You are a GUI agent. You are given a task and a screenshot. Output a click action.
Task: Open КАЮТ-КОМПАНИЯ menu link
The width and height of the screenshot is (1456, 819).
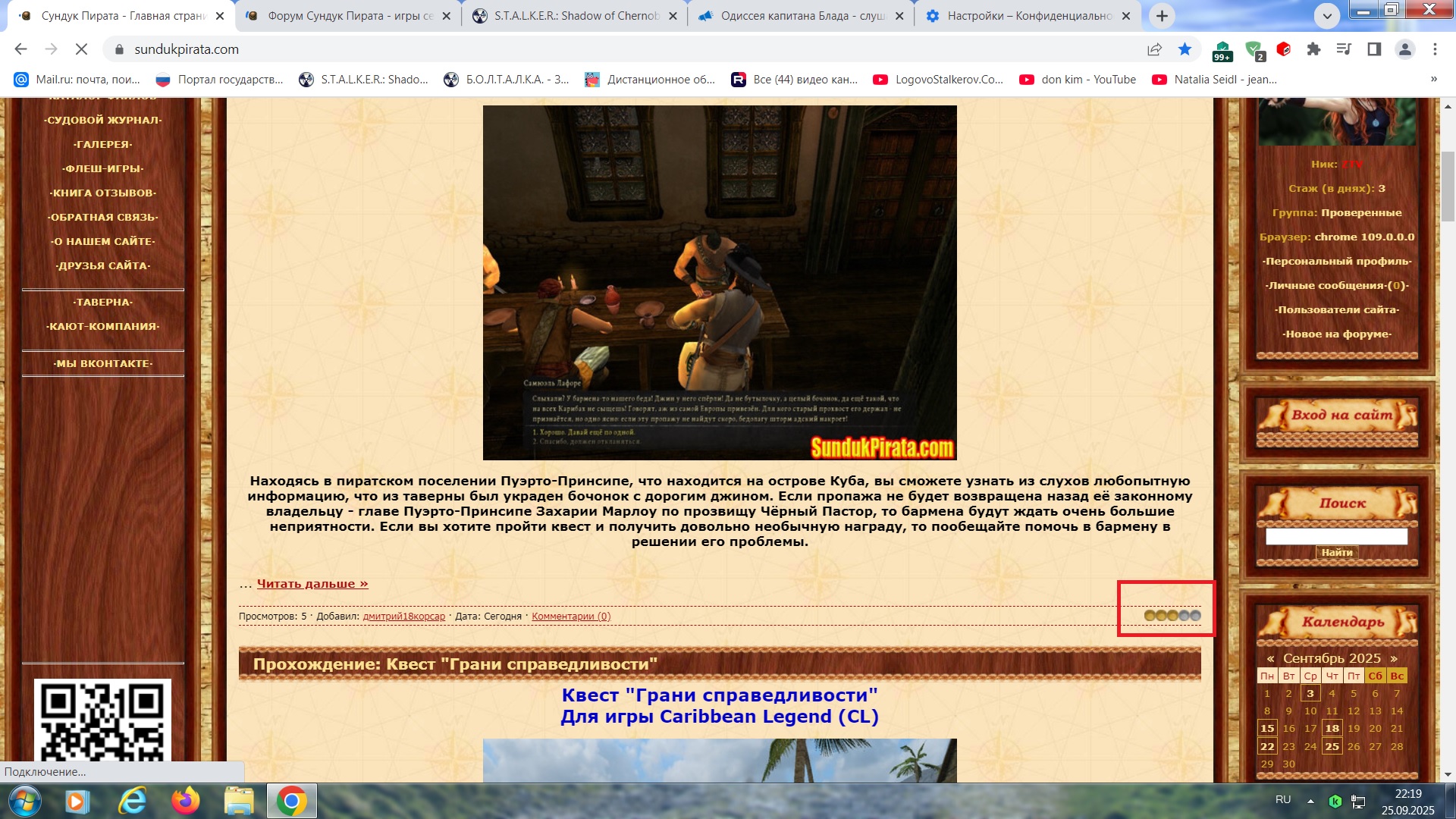pos(103,326)
